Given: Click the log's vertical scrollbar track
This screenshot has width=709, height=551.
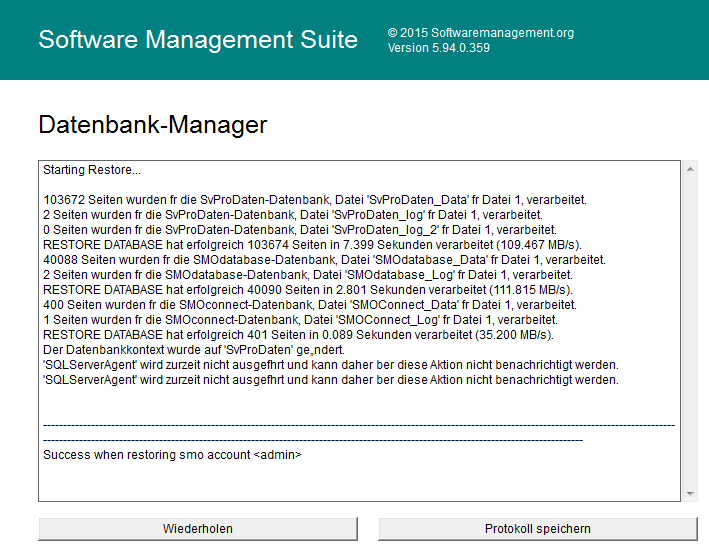Looking at the screenshot, I should 689,330.
